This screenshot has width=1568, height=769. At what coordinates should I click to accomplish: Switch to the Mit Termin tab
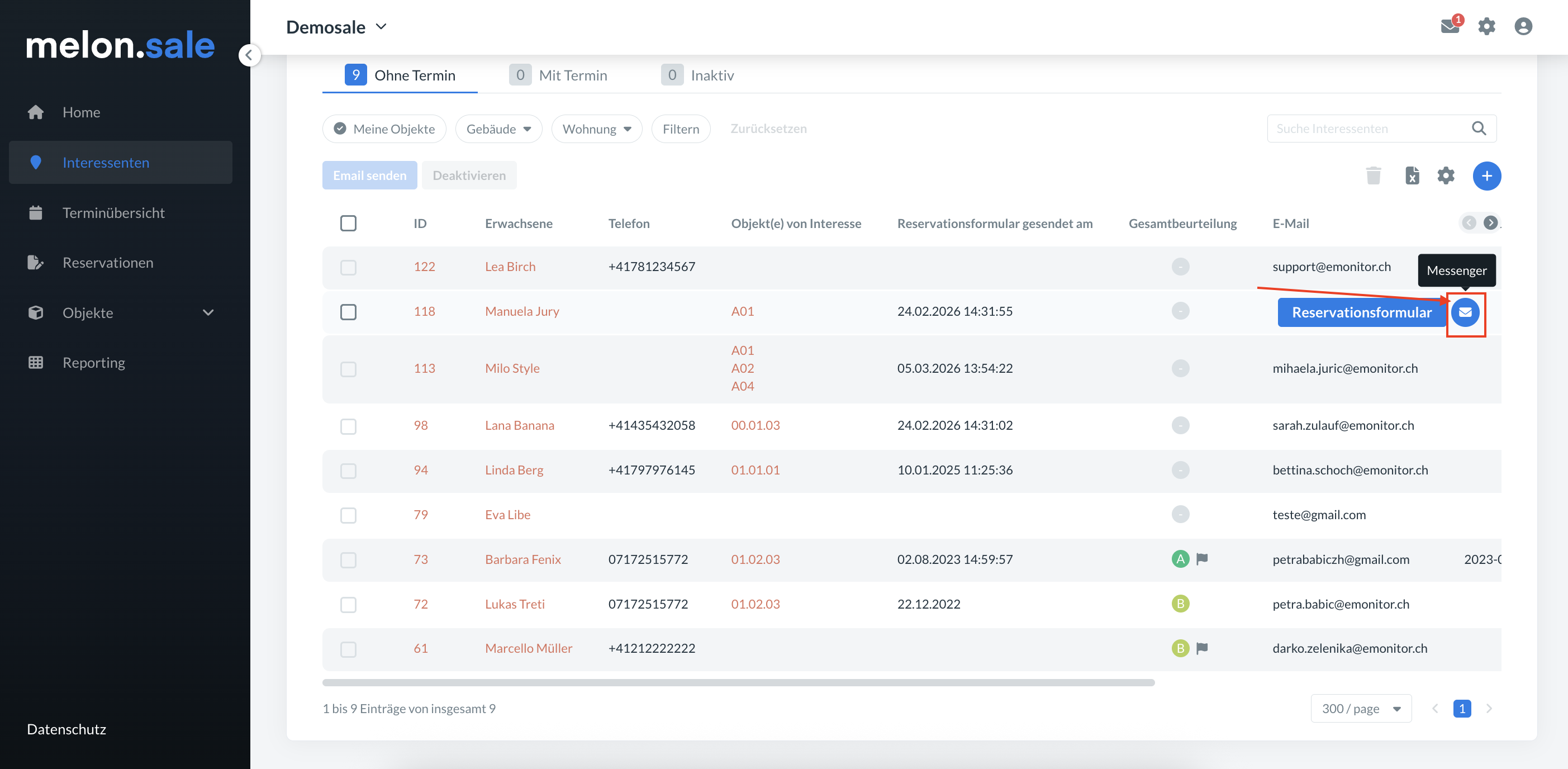pos(559,75)
